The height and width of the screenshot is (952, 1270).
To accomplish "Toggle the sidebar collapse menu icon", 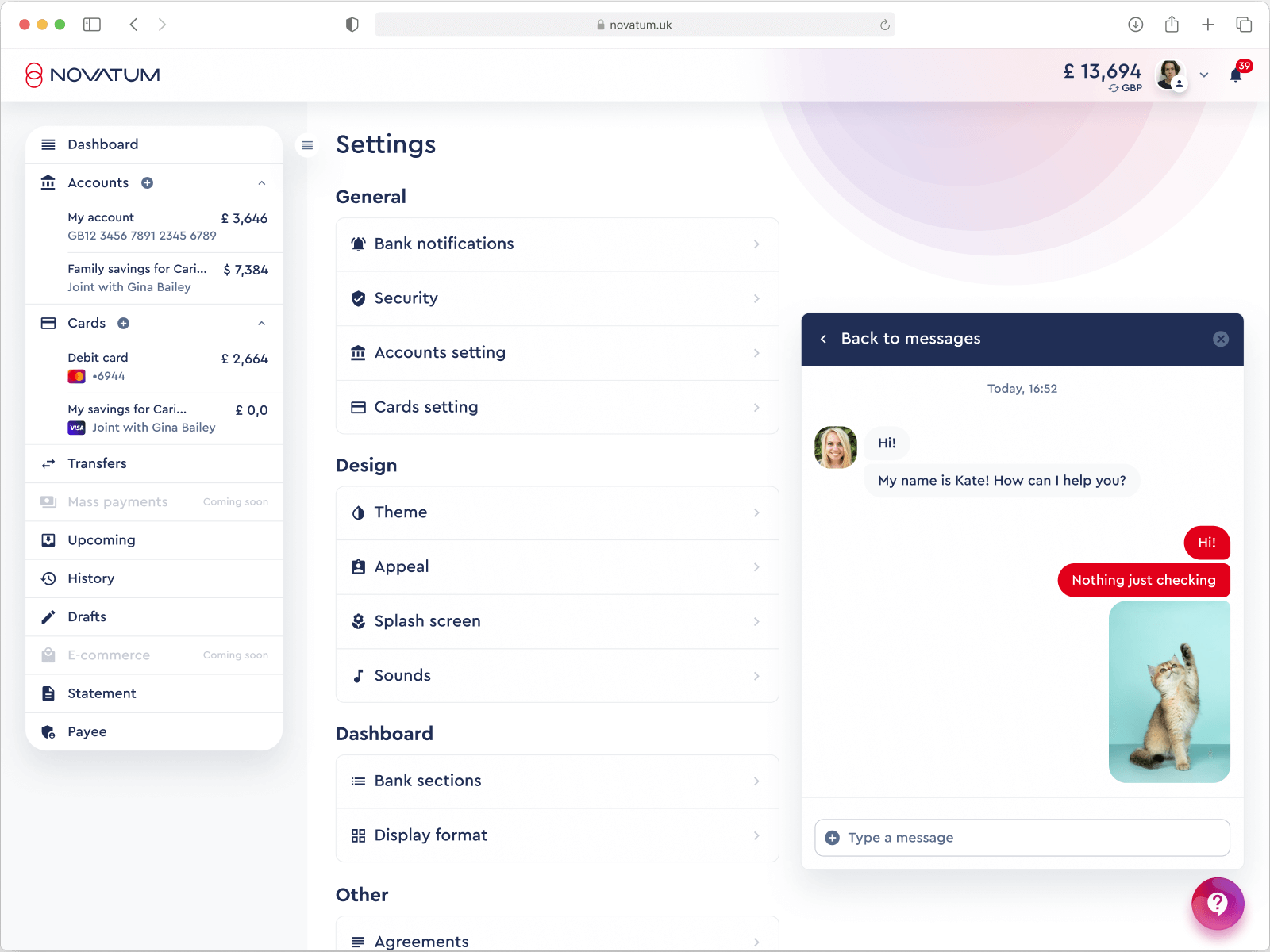I will coord(307,145).
